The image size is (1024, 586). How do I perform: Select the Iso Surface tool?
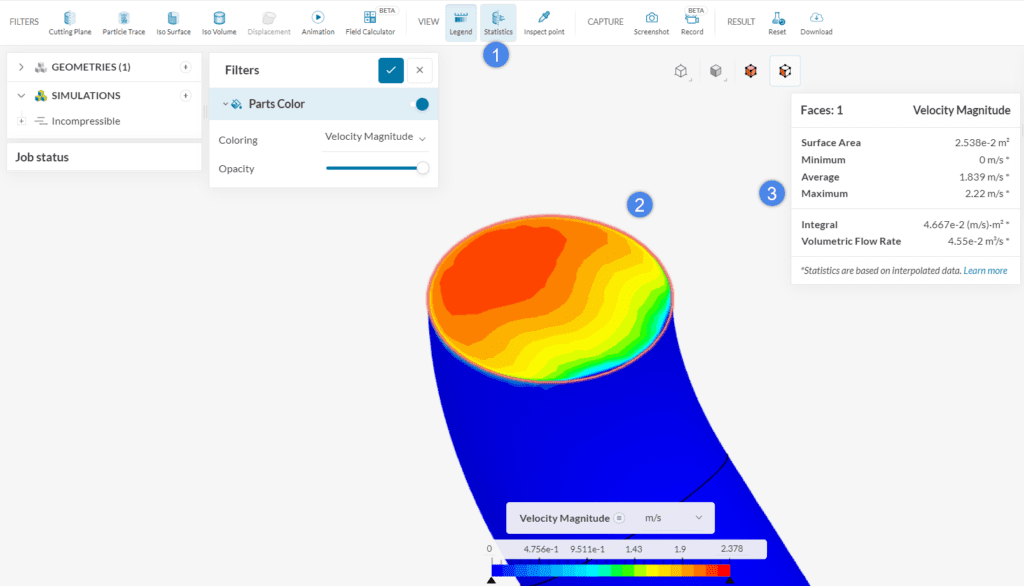tap(172, 20)
